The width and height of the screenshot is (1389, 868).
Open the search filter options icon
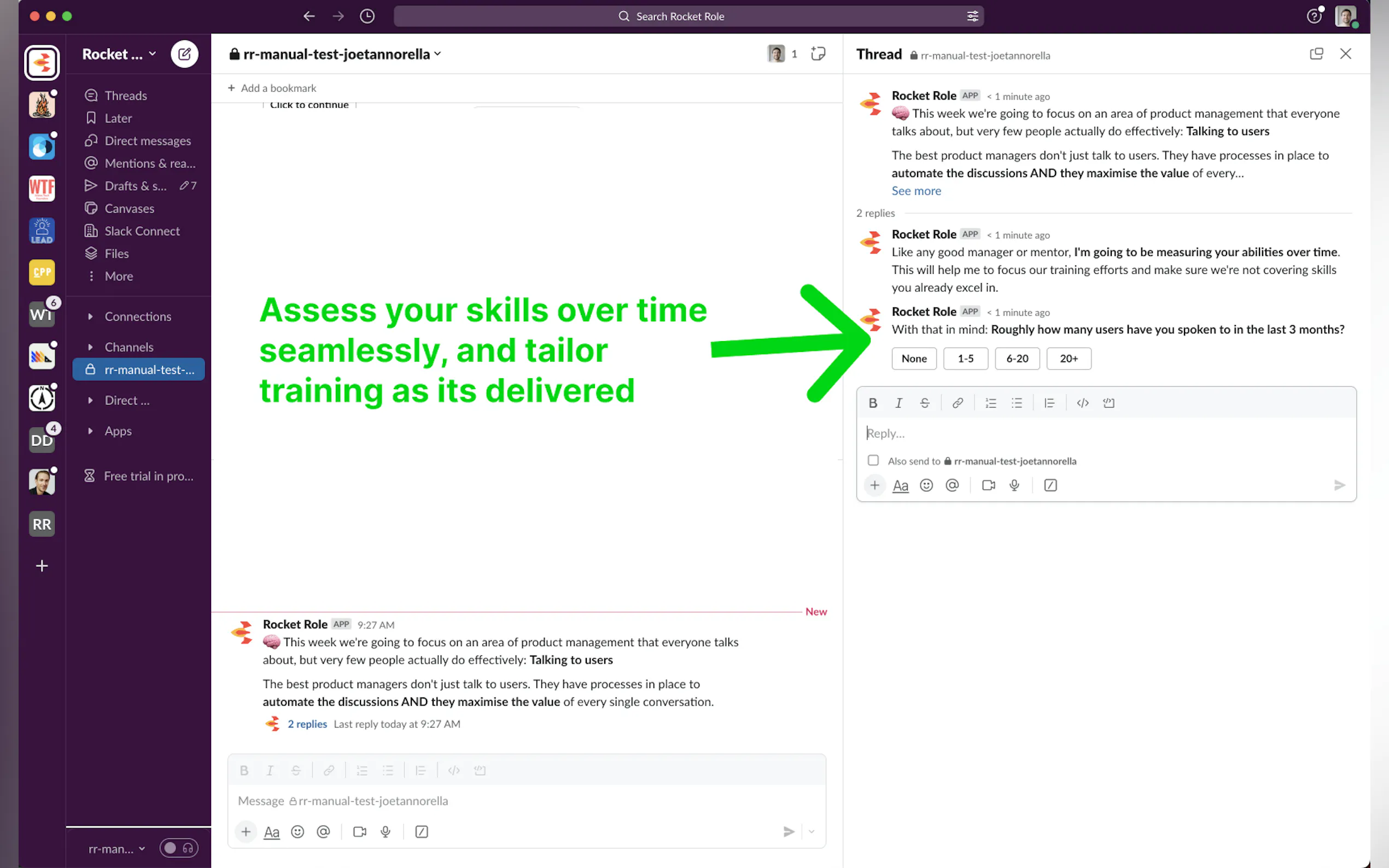(972, 16)
